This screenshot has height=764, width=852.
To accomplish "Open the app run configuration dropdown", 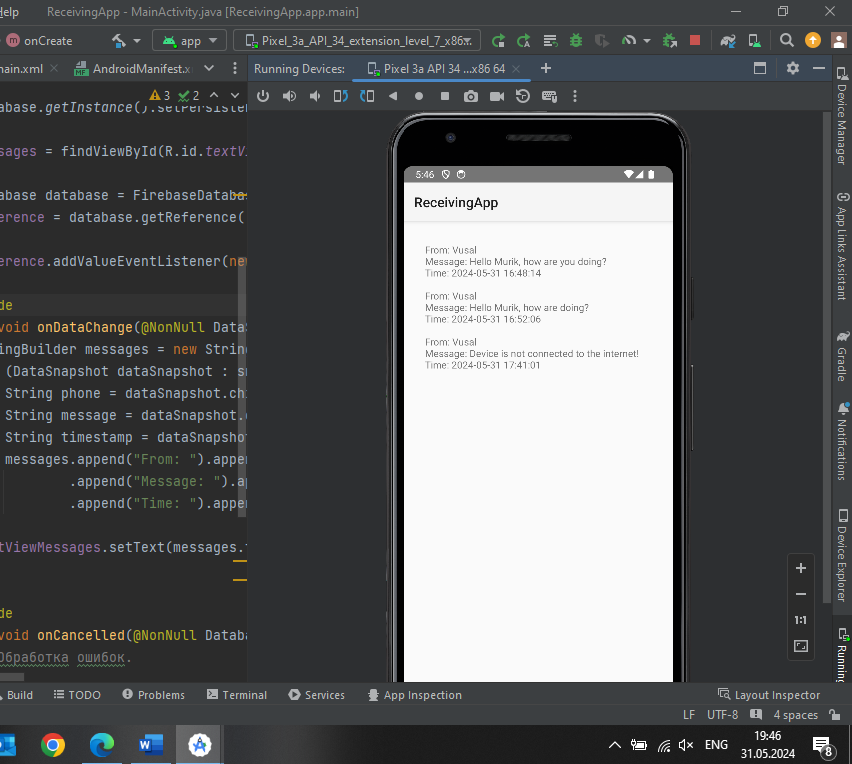I will click(191, 41).
